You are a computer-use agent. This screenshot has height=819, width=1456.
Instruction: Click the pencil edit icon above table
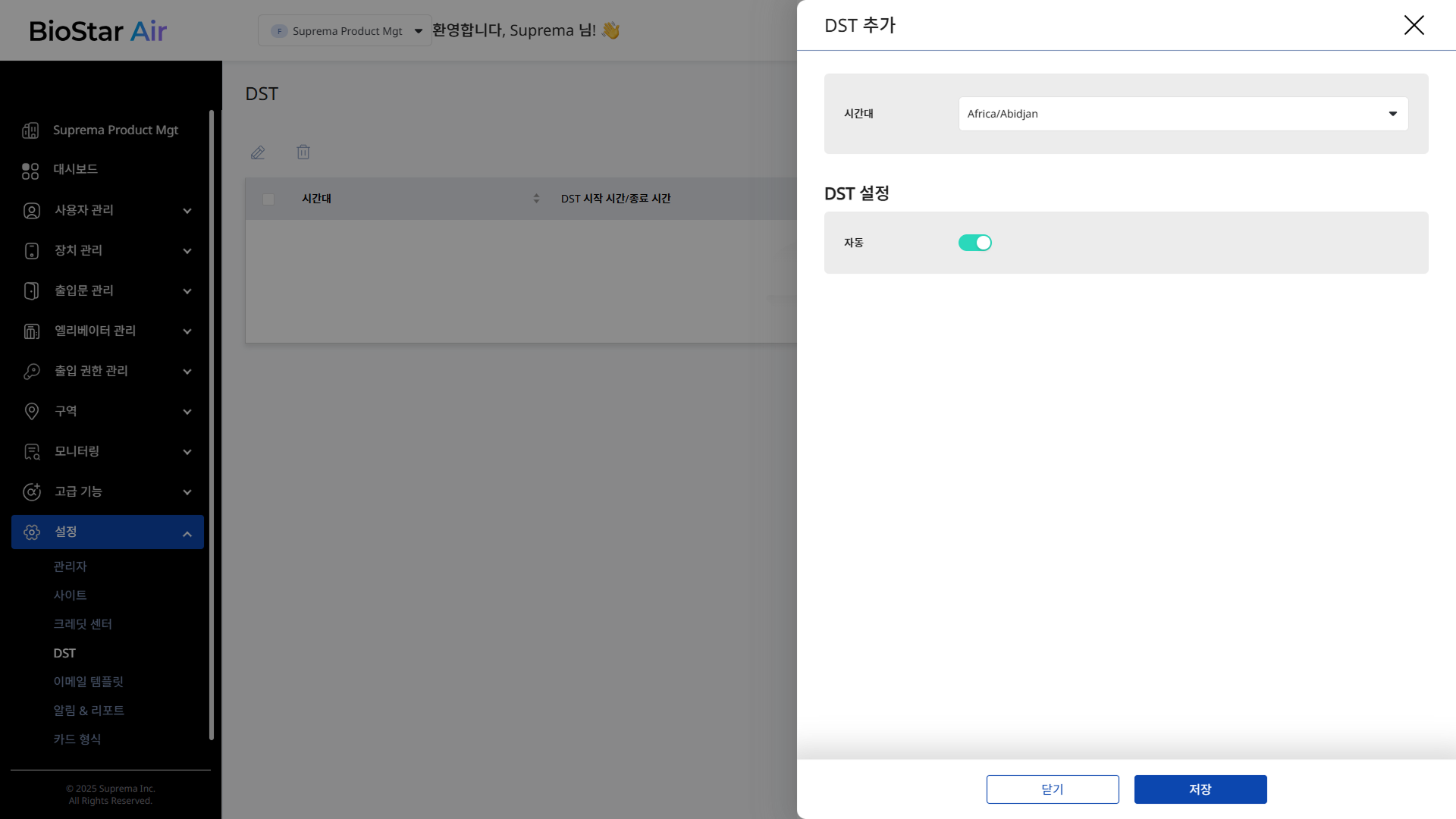pos(258,152)
